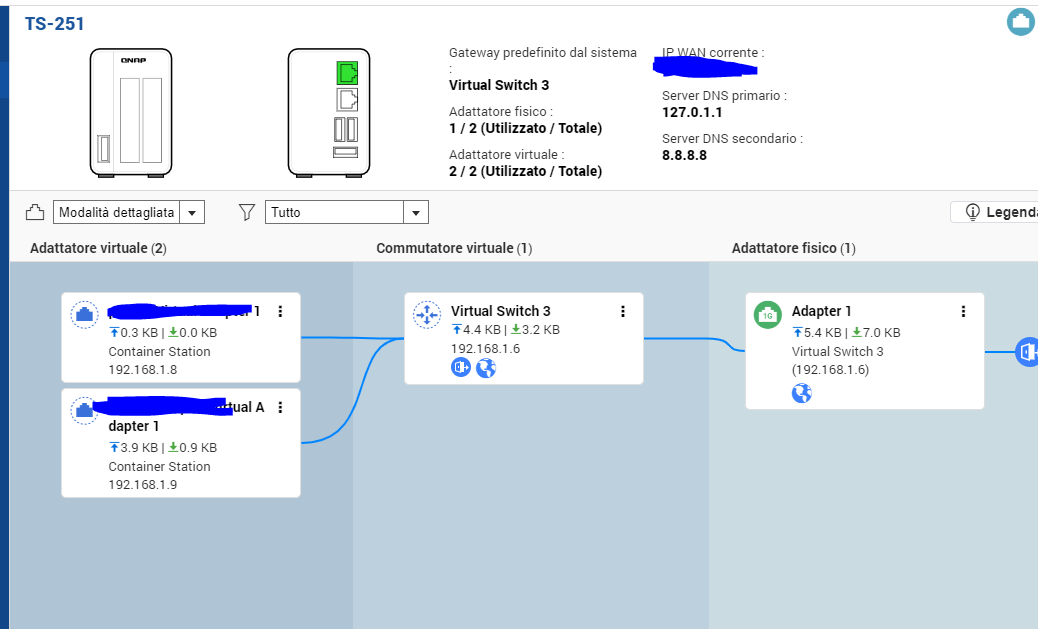
Task: Click the globe icon under Adapter 1
Action: point(801,393)
